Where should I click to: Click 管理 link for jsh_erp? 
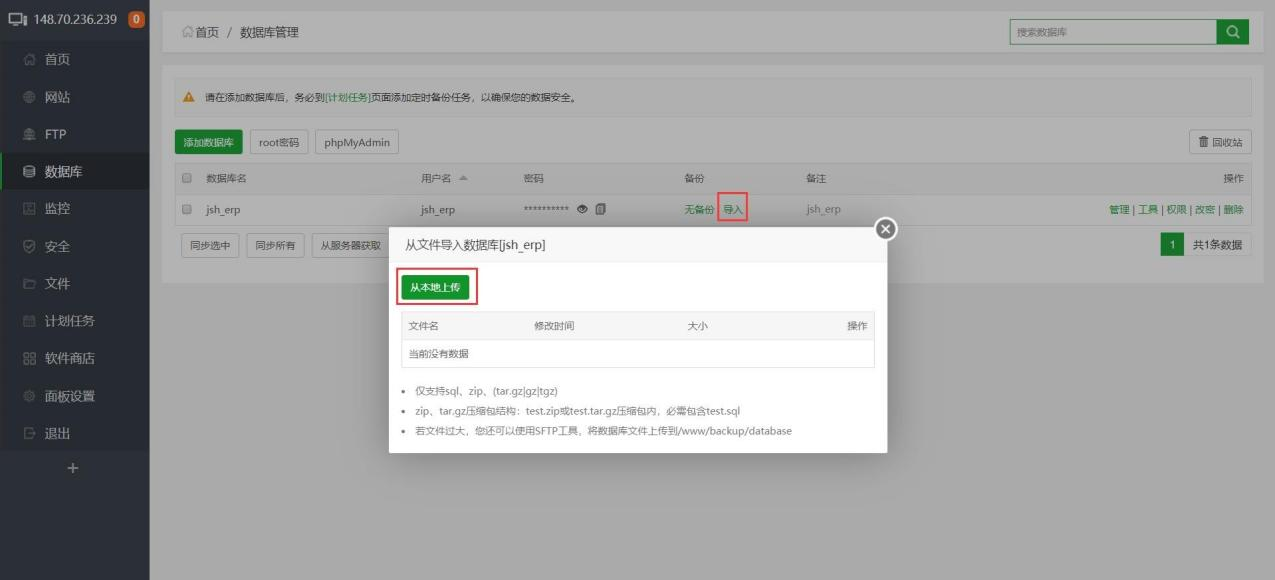pyautogui.click(x=1119, y=209)
